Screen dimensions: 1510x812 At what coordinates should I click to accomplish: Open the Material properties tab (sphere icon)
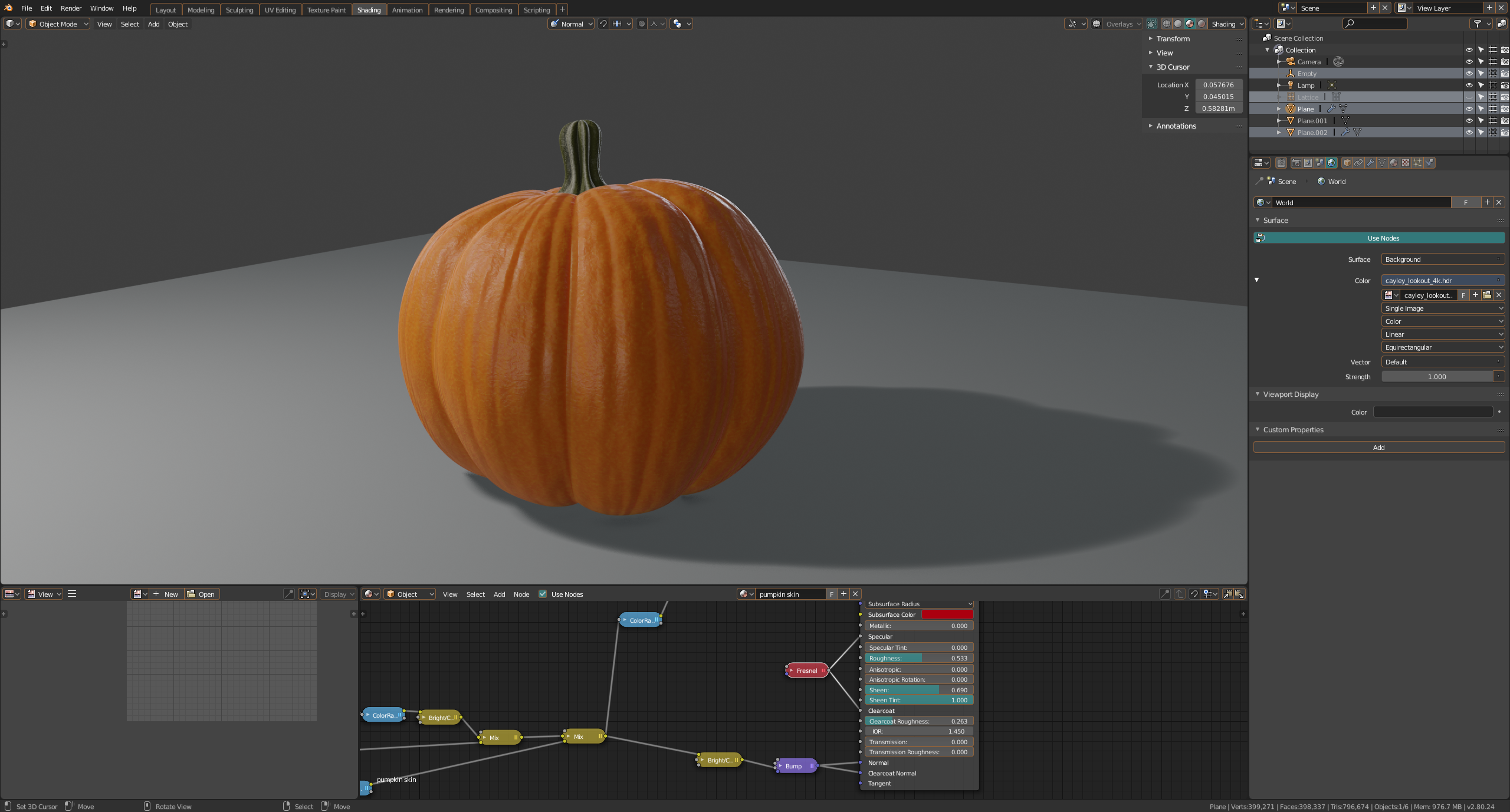tap(1394, 163)
